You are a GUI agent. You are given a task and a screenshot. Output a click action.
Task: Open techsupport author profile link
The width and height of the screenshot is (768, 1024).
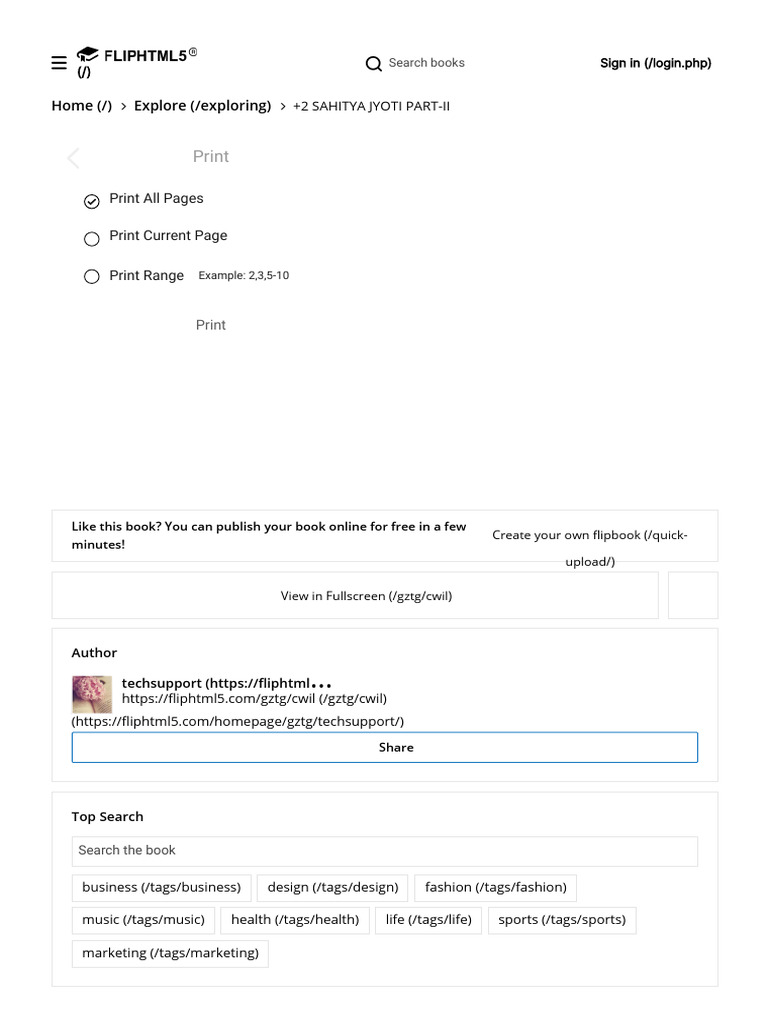227,684
